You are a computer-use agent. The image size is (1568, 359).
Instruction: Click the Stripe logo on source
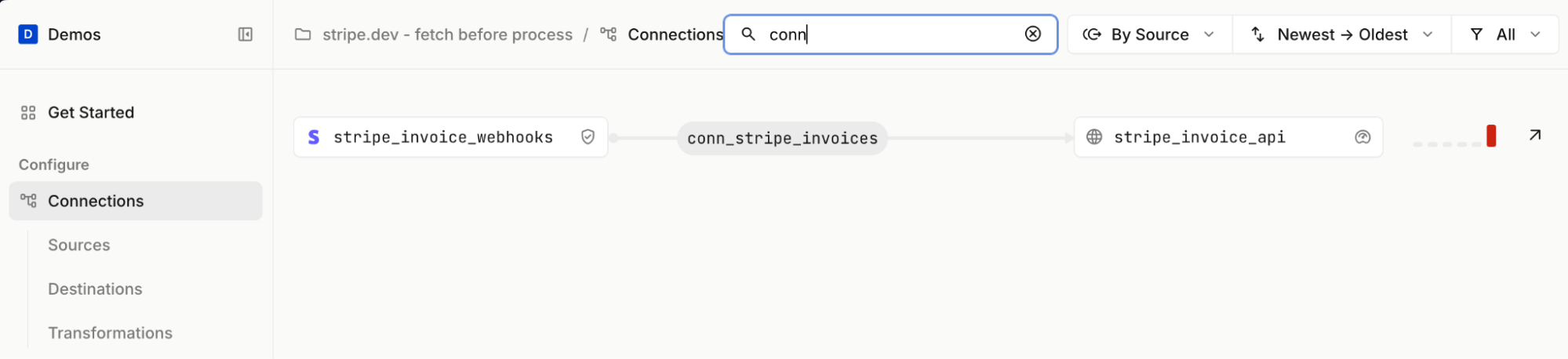point(314,137)
